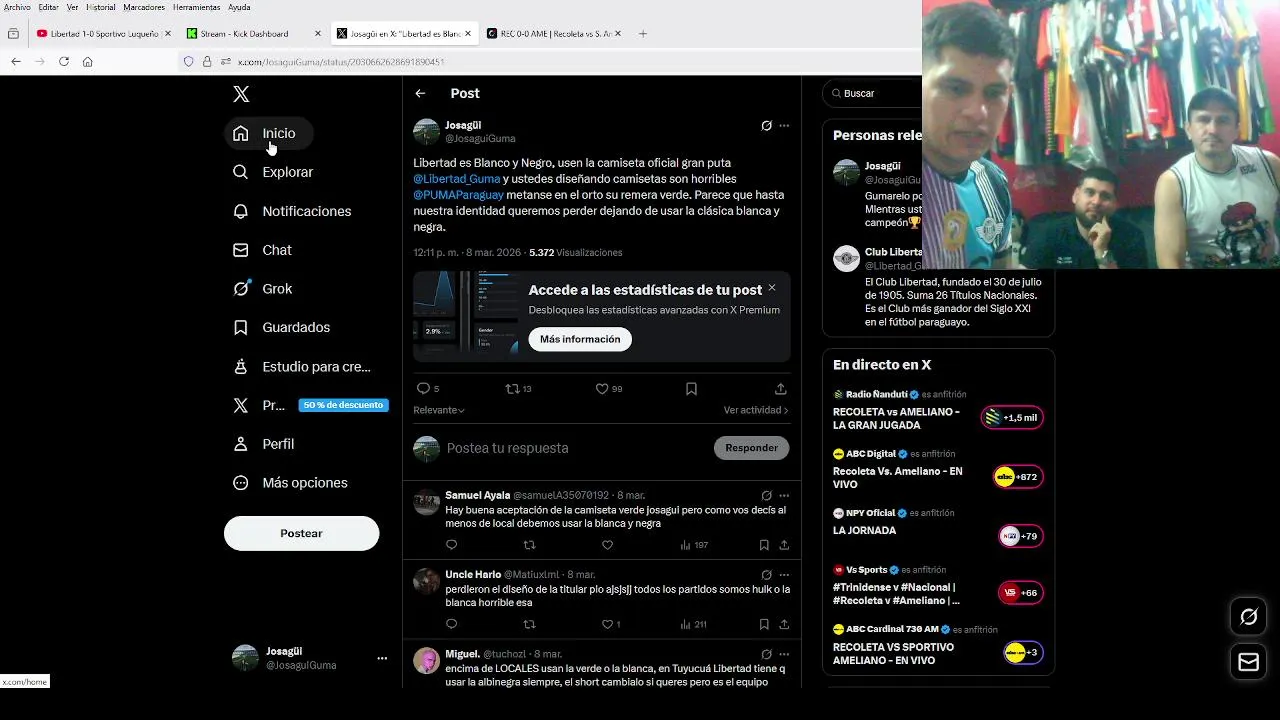This screenshot has height=720, width=1280.
Task: Open Notificaciones in the sidebar
Action: click(x=293, y=211)
